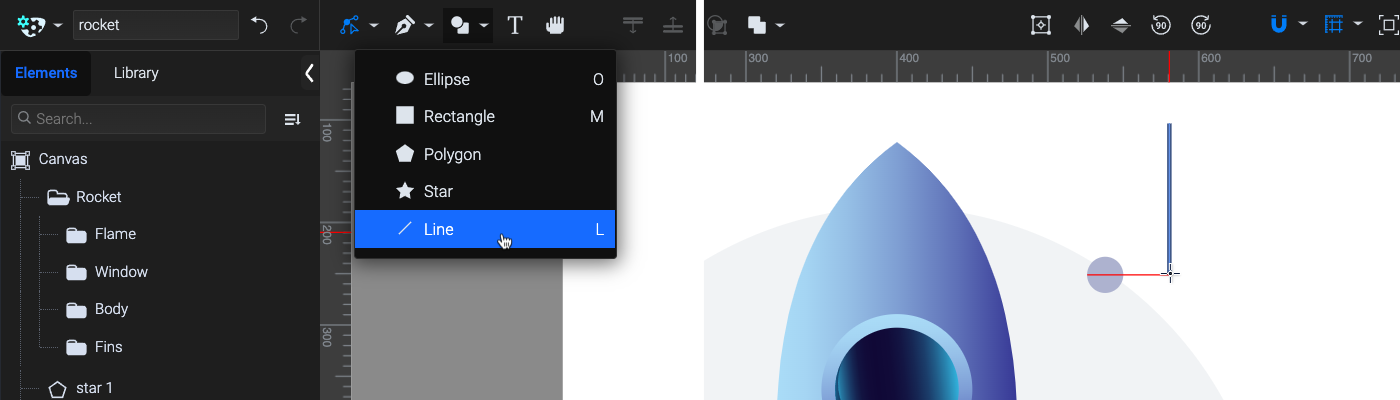Click the fit to screen icon

[x=1389, y=25]
